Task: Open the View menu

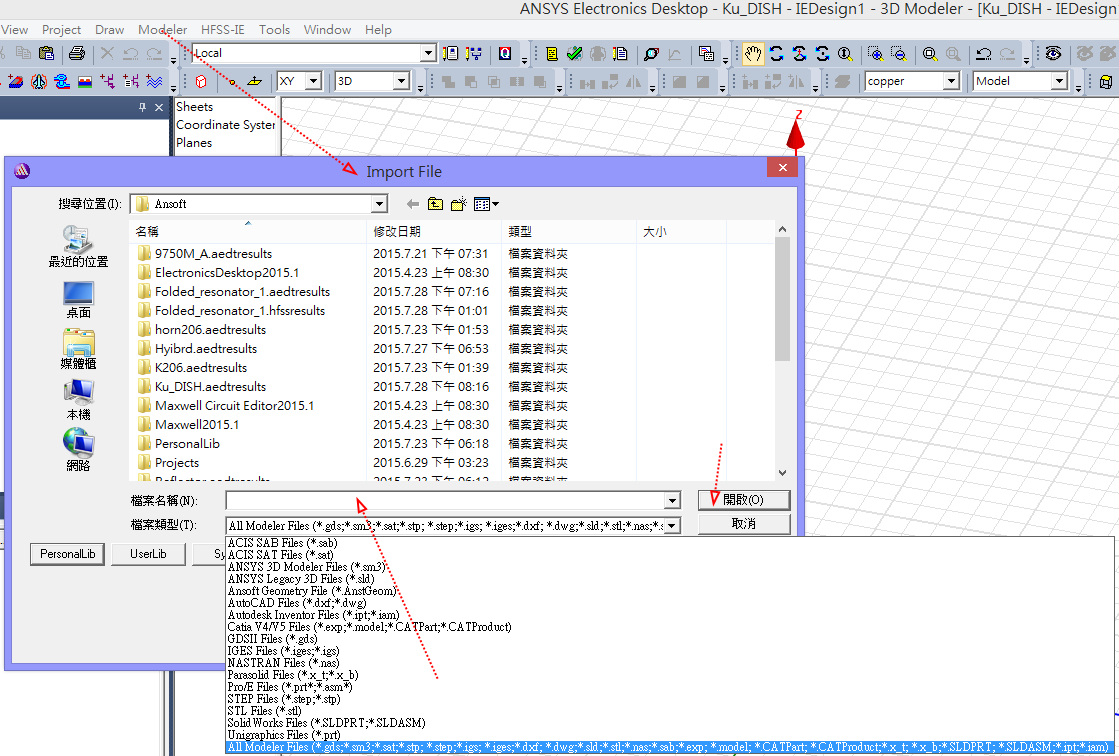Action: coord(14,29)
